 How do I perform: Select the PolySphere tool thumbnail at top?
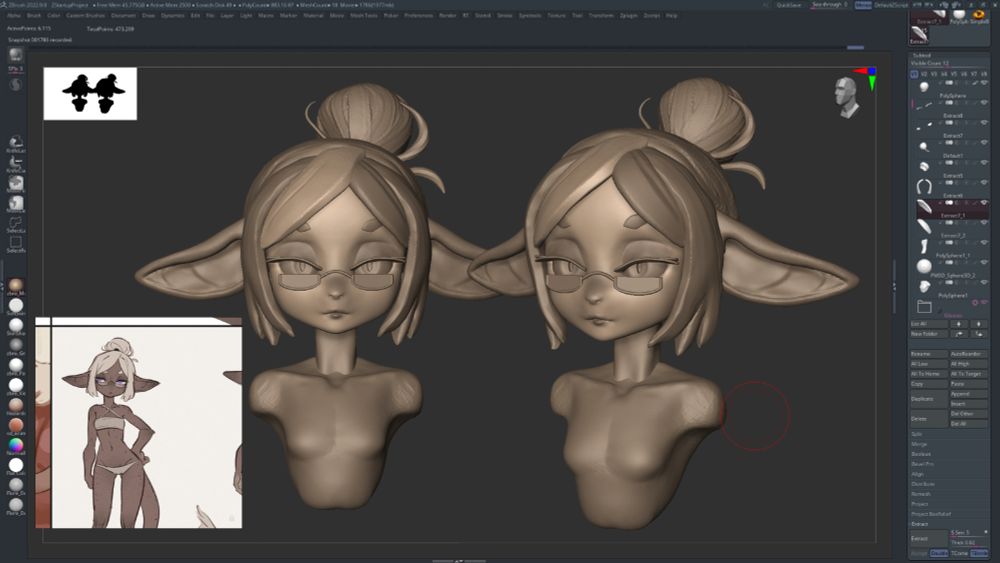[959, 15]
